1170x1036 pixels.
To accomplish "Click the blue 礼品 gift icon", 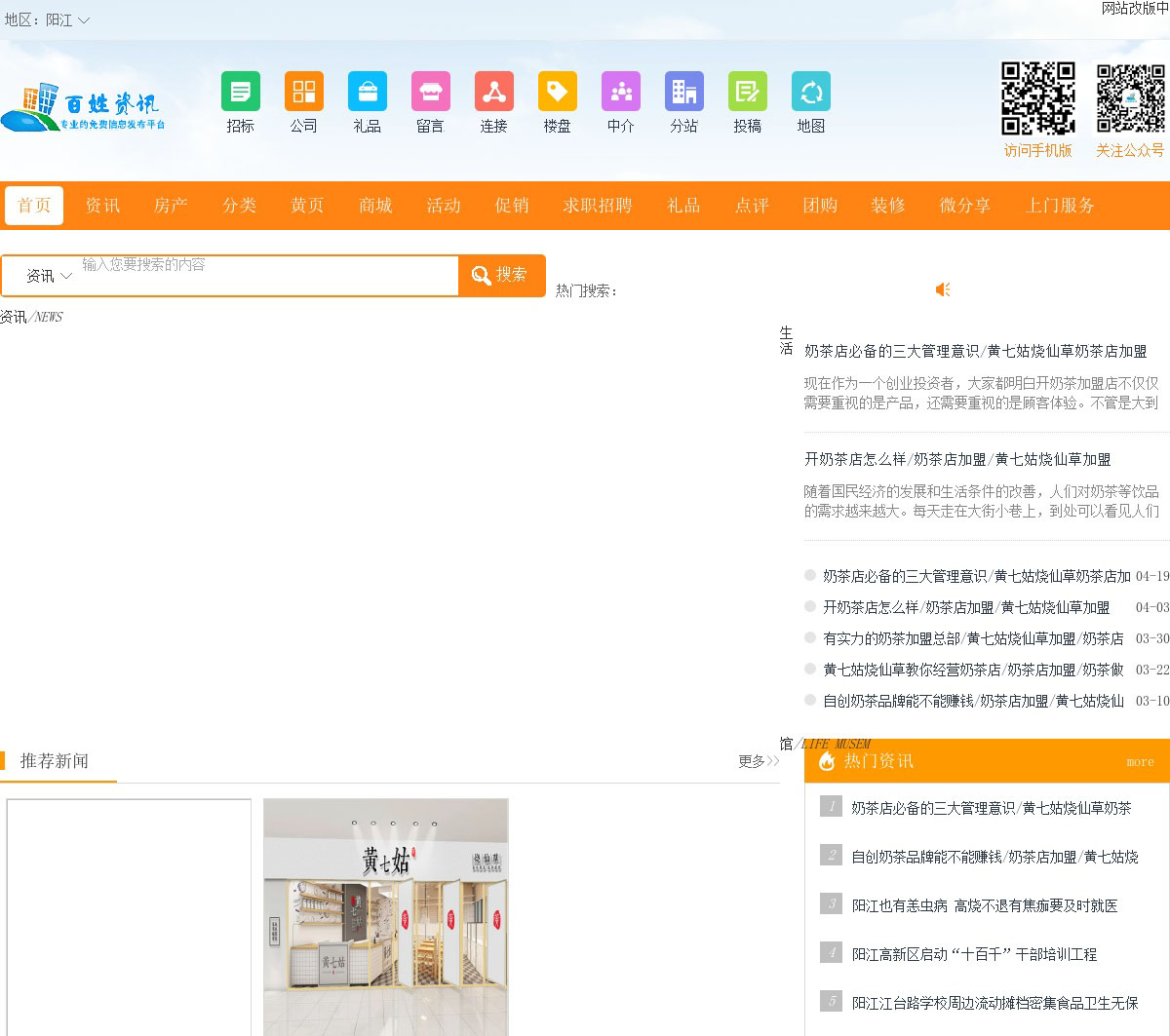I will pyautogui.click(x=367, y=92).
